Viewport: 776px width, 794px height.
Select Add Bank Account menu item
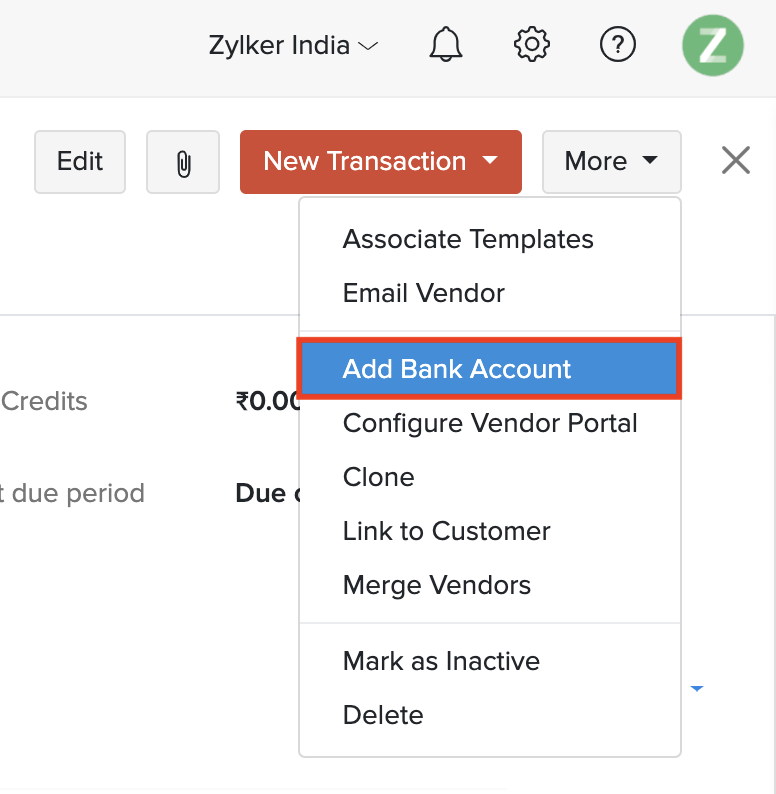(457, 370)
